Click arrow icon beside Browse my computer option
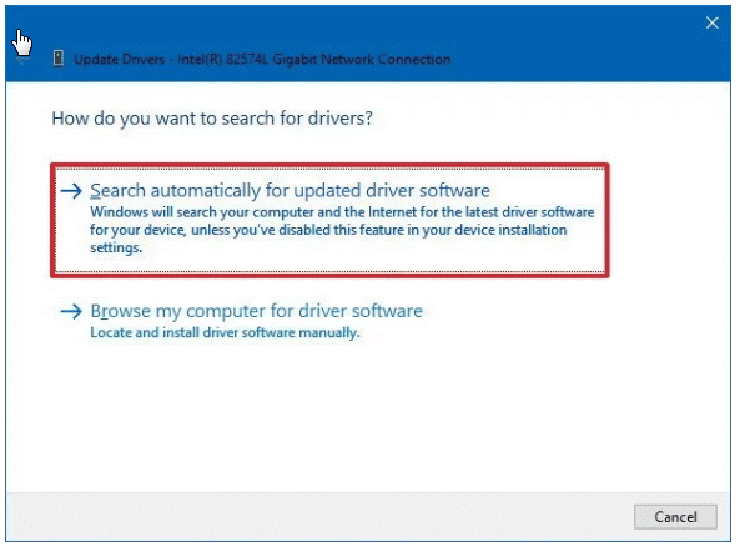 point(71,311)
